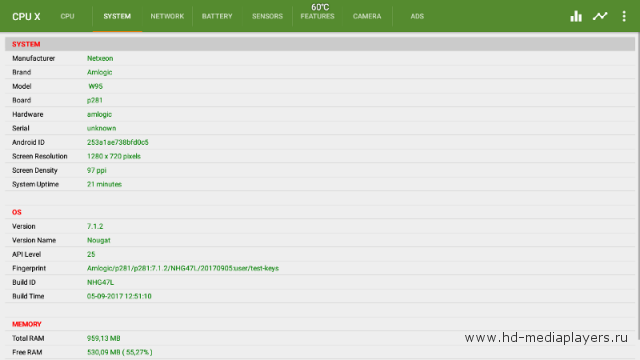This screenshot has height=360, width=640.
Task: Click Manufacturer value Netxeon
Action: pos(100,58)
